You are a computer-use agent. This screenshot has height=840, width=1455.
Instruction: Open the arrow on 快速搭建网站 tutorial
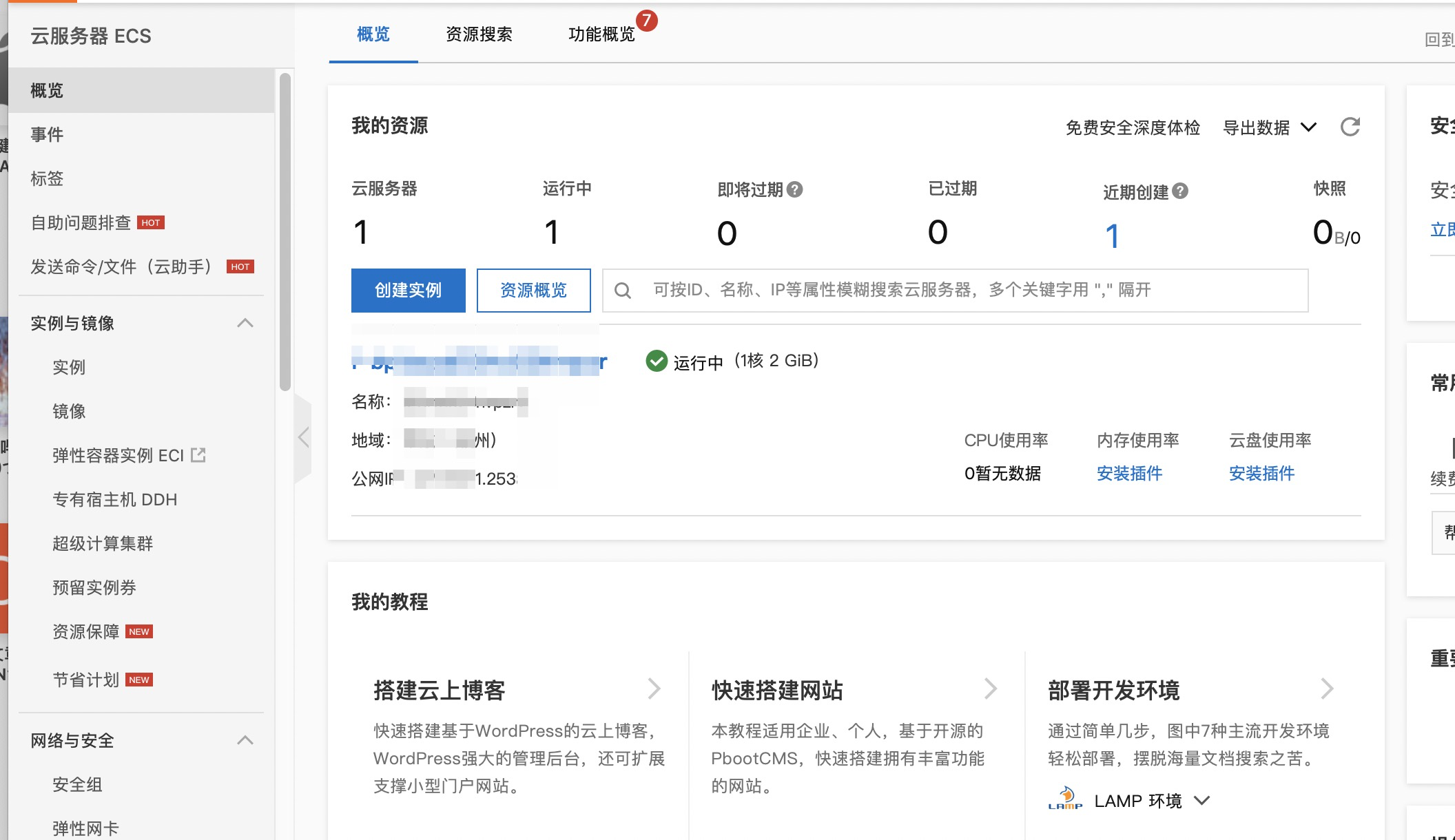coord(991,689)
